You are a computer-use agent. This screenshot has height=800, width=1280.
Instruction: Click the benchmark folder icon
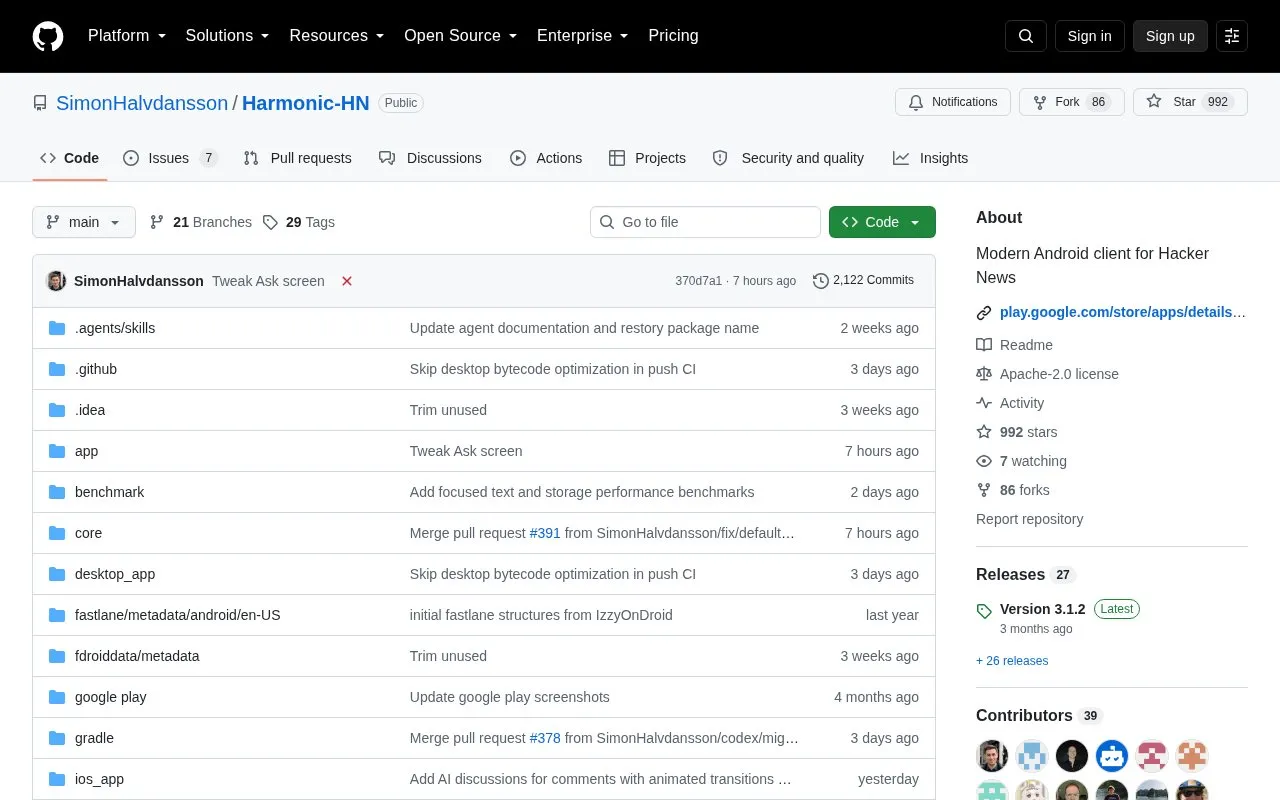pyautogui.click(x=57, y=492)
